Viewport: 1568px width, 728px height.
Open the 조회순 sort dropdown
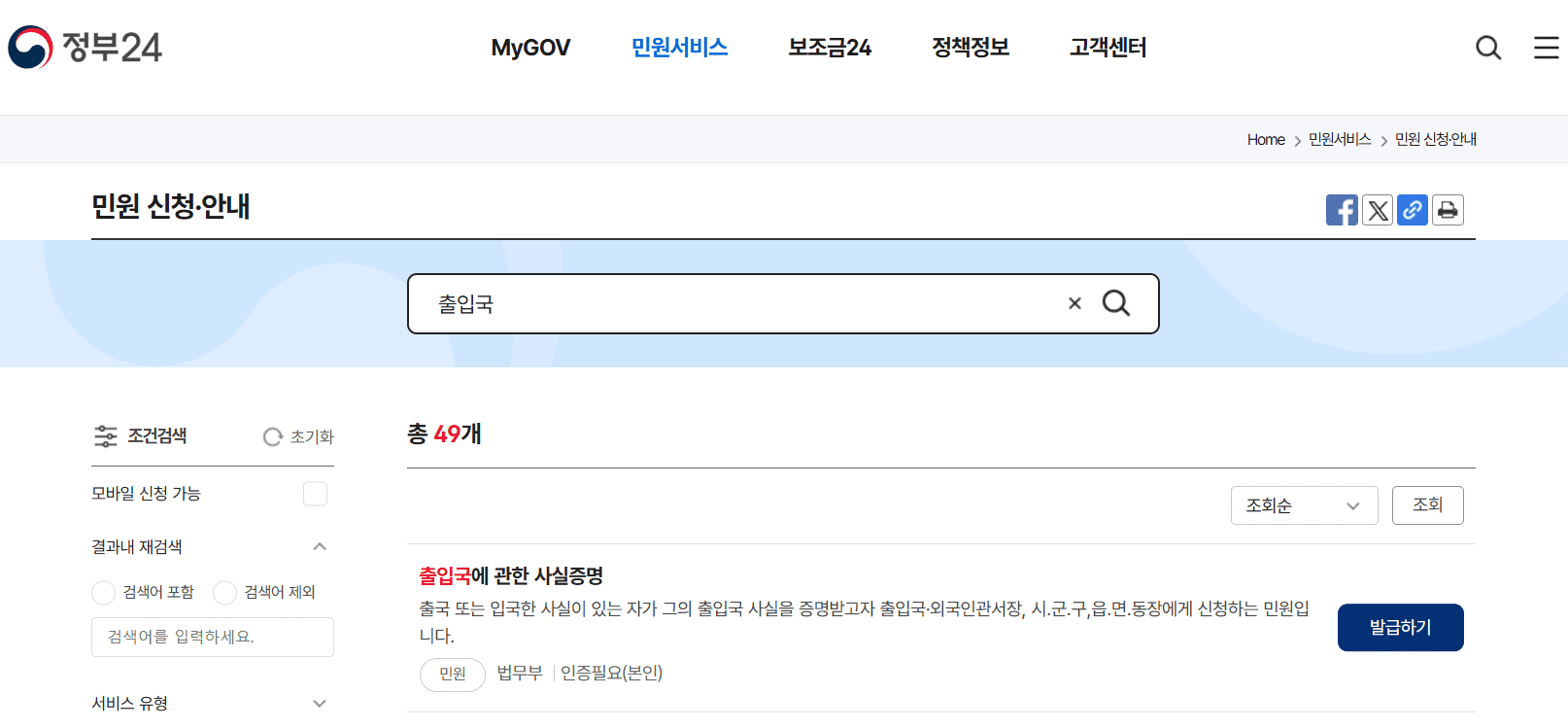tap(1304, 505)
